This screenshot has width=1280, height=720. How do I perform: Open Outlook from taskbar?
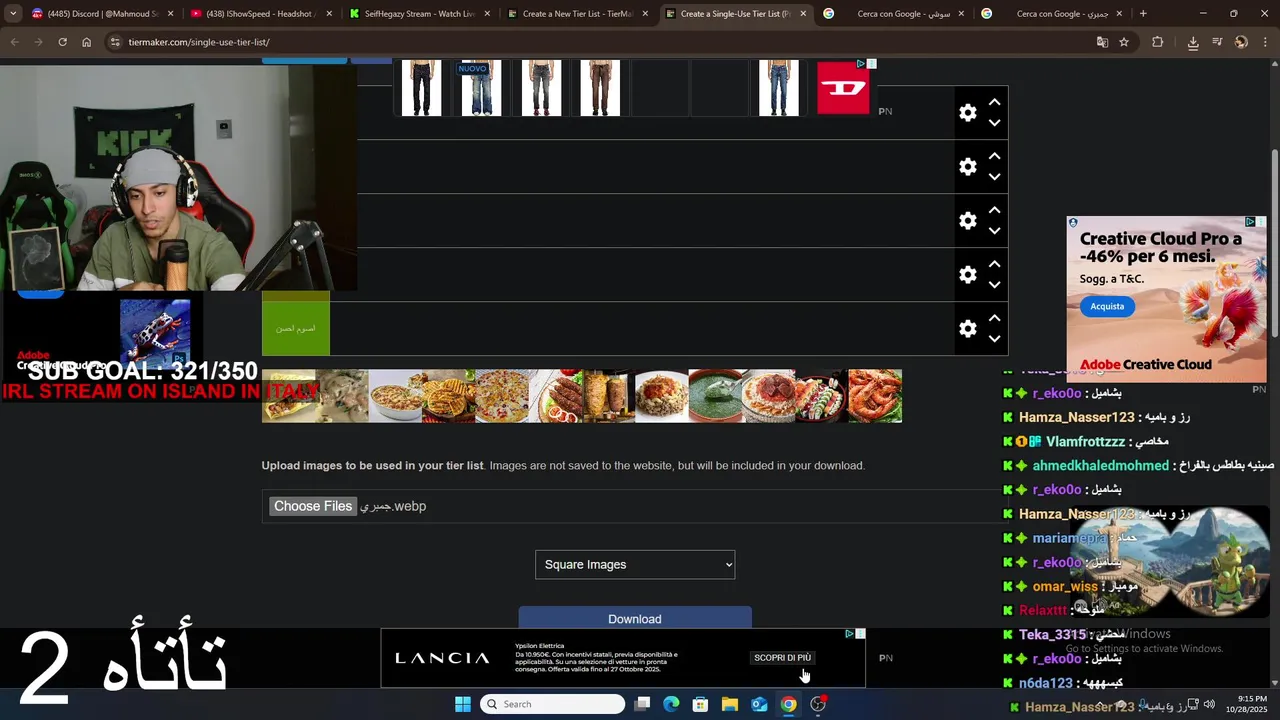coord(759,704)
